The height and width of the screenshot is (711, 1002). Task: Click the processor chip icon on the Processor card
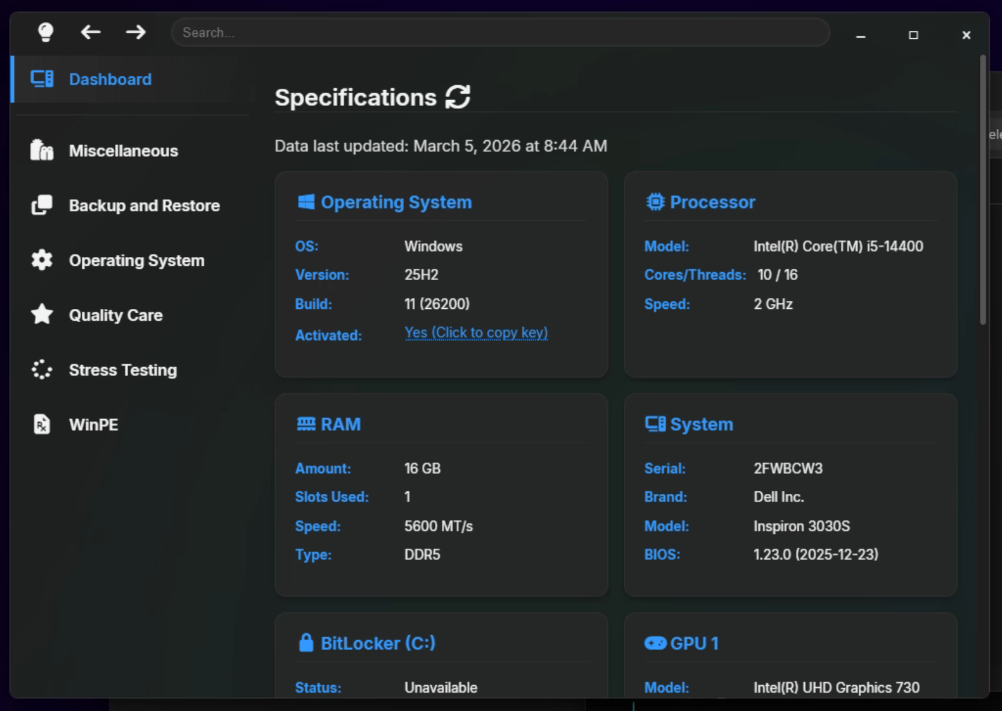pyautogui.click(x=658, y=201)
